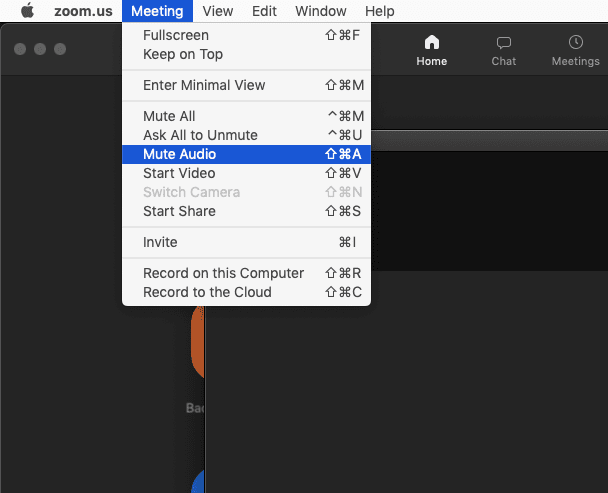Open the View menu
Screen dimensions: 608x493
click(218, 11)
